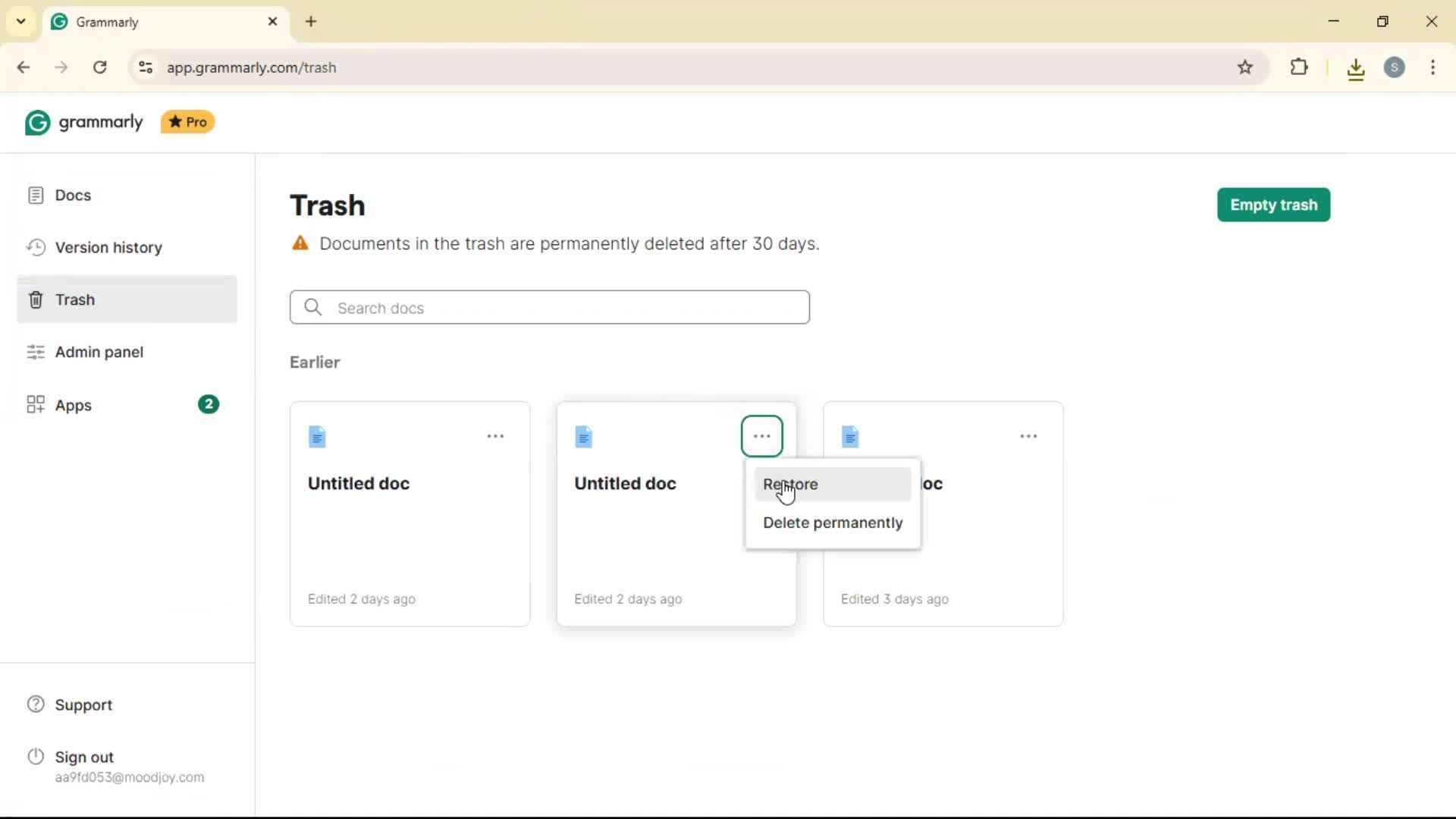The image size is (1456, 819).
Task: Bookmark this page with star icon
Action: click(1245, 67)
